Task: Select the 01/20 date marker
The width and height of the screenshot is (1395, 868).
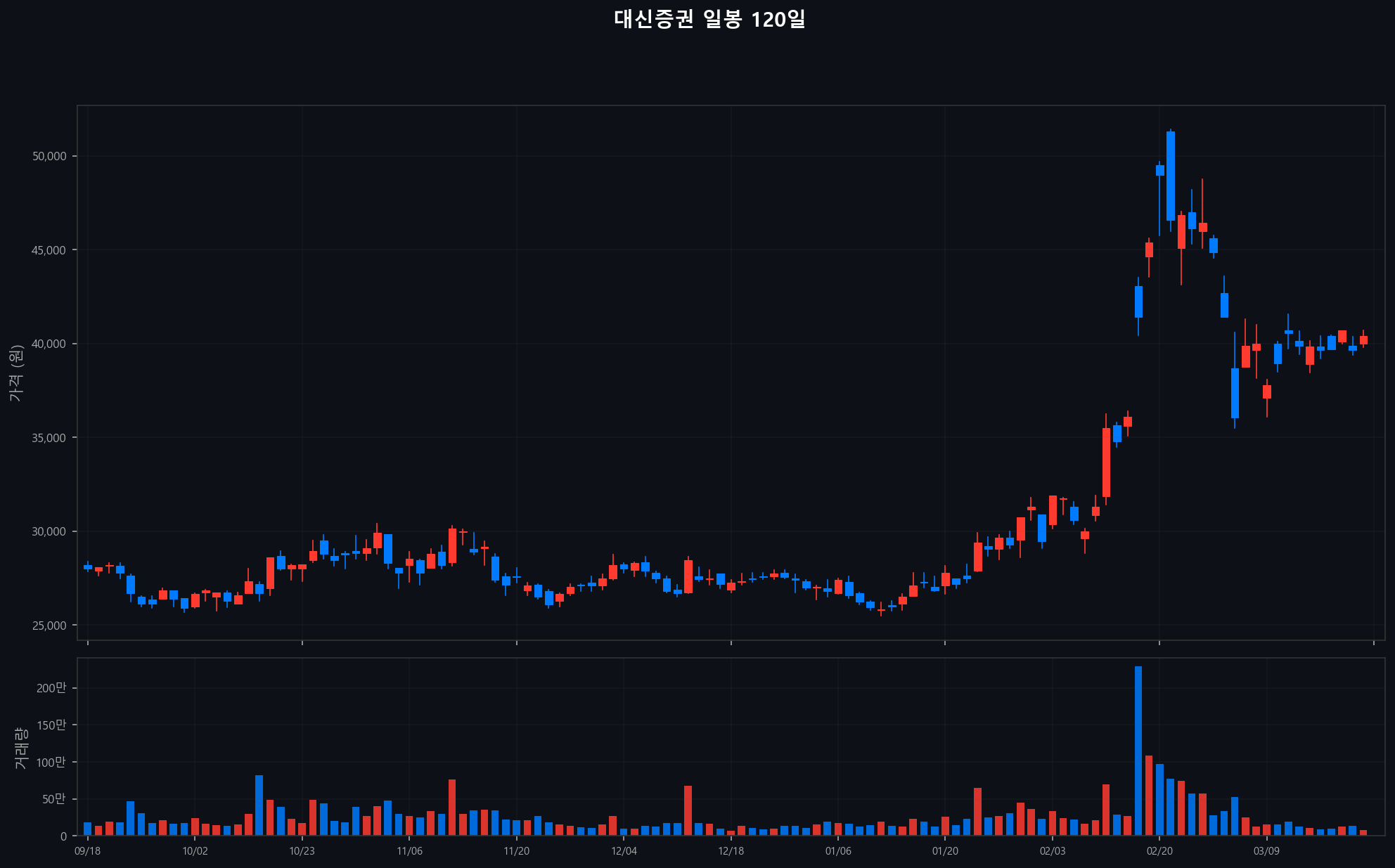Action: click(x=945, y=851)
